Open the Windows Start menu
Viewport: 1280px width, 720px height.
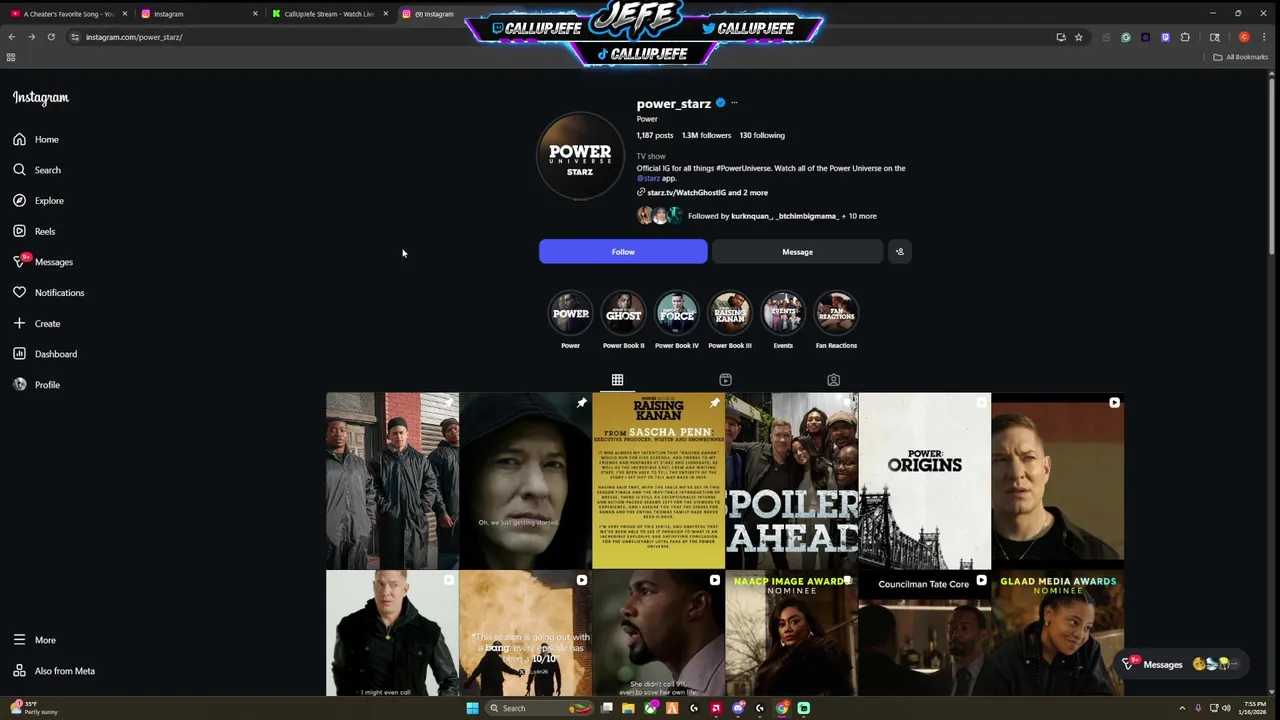[472, 708]
